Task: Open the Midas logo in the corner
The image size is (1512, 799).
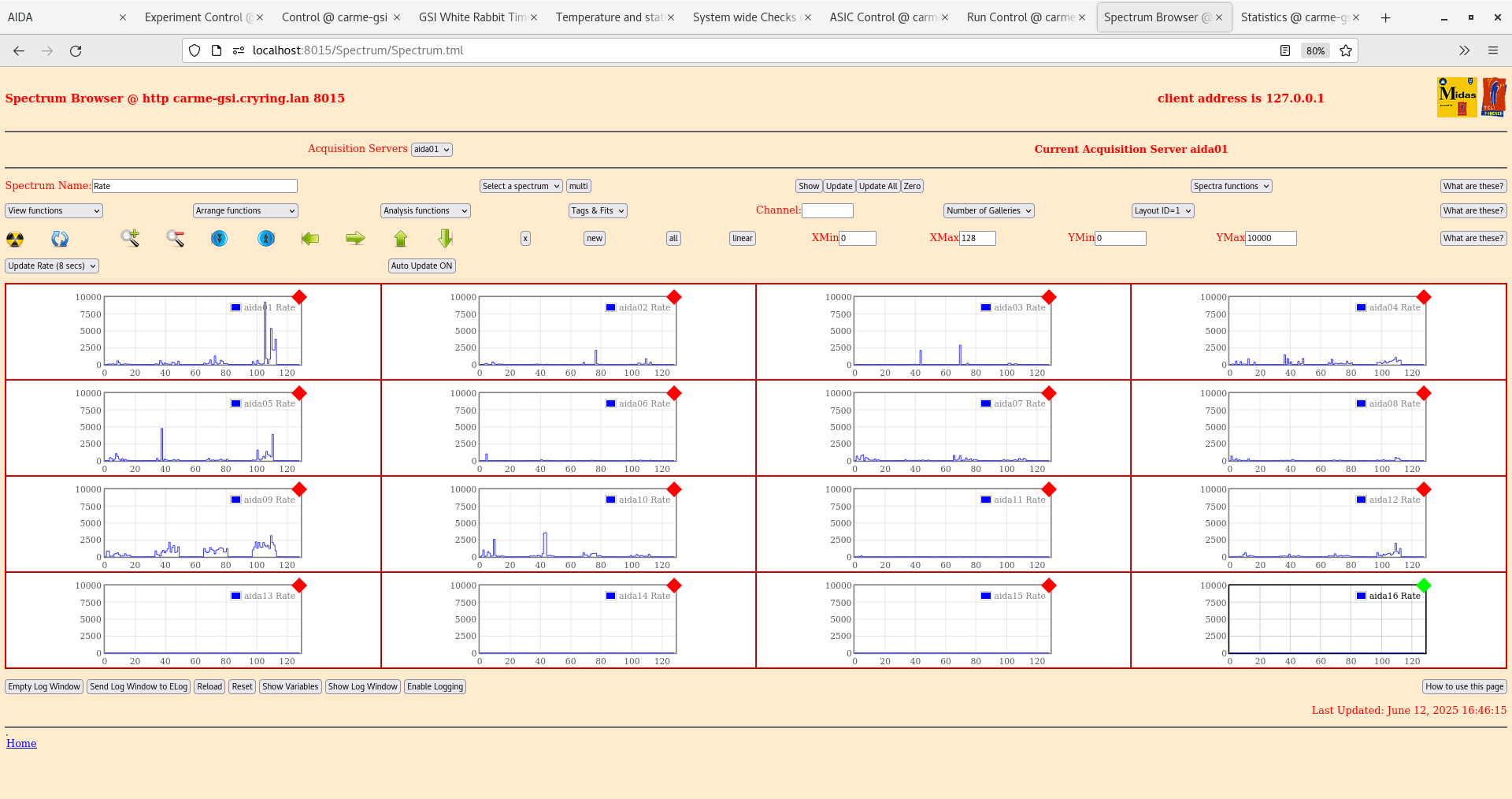Action: click(1456, 96)
